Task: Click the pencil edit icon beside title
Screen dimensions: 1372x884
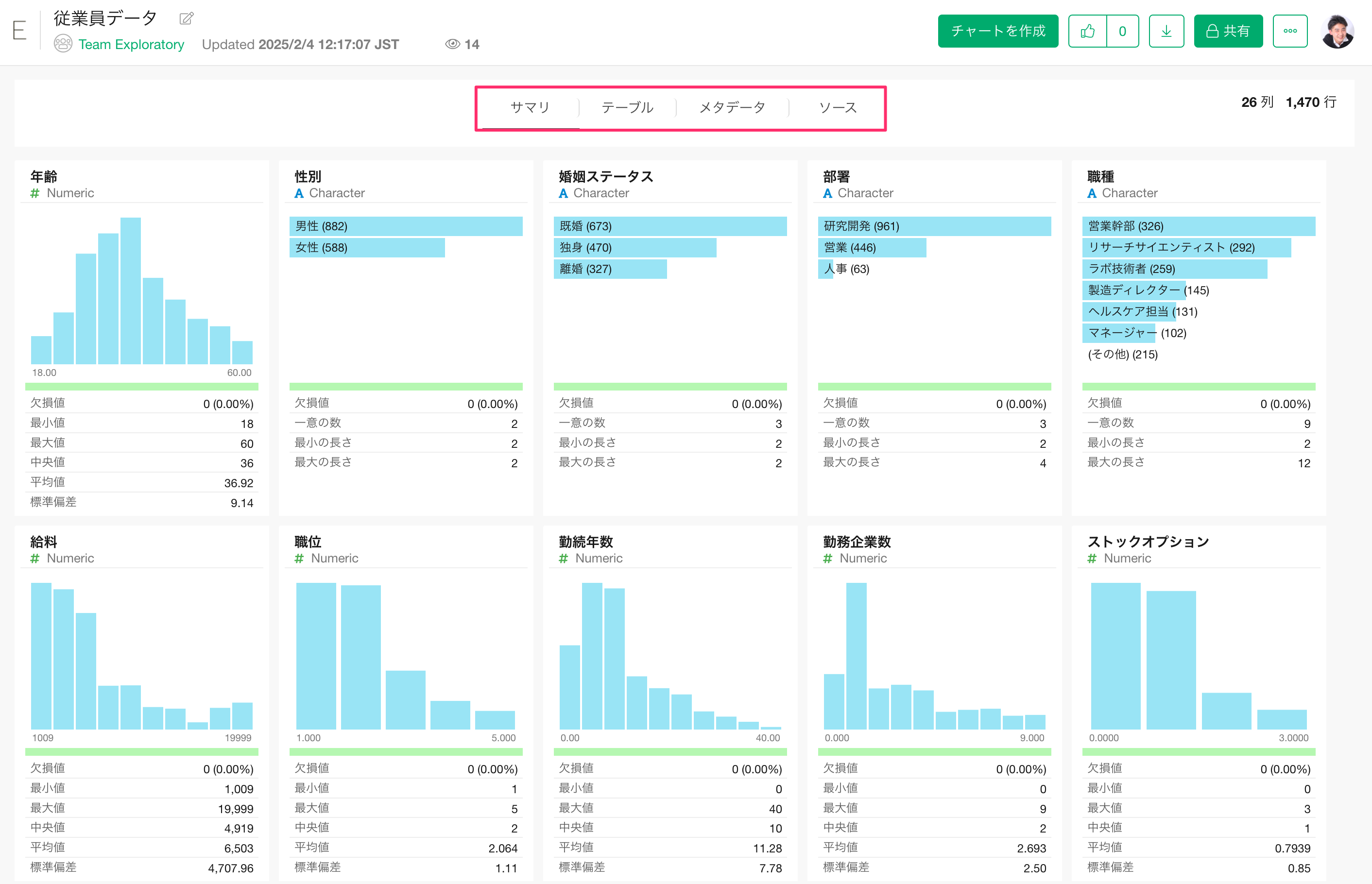Action: point(186,19)
